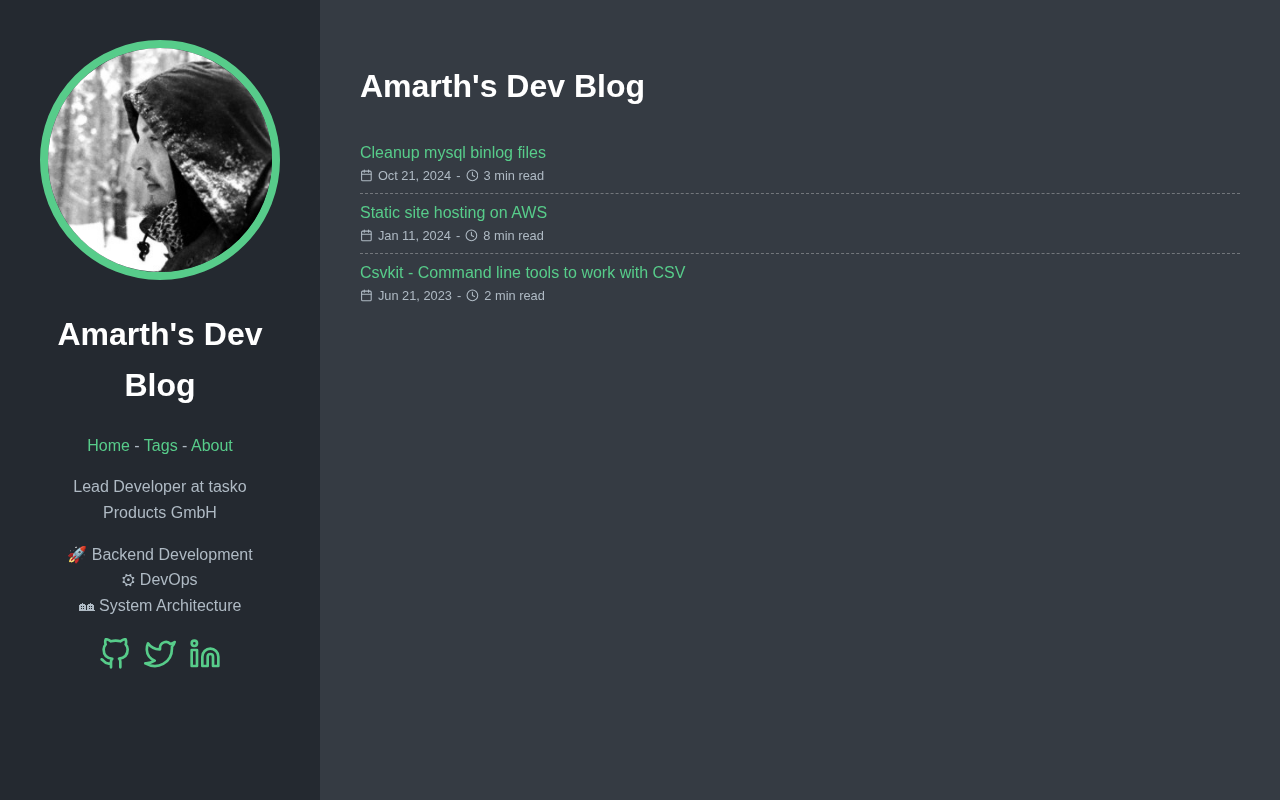Click the main Amarth's Dev Blog heading
The image size is (1280, 800).
tap(502, 87)
